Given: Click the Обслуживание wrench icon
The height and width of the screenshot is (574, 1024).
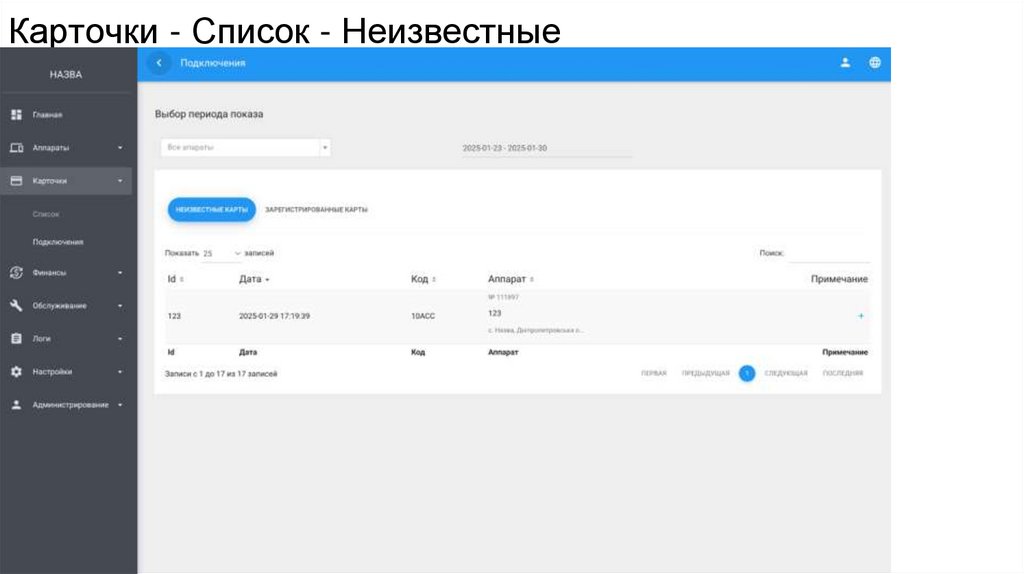Looking at the screenshot, I should click(16, 306).
